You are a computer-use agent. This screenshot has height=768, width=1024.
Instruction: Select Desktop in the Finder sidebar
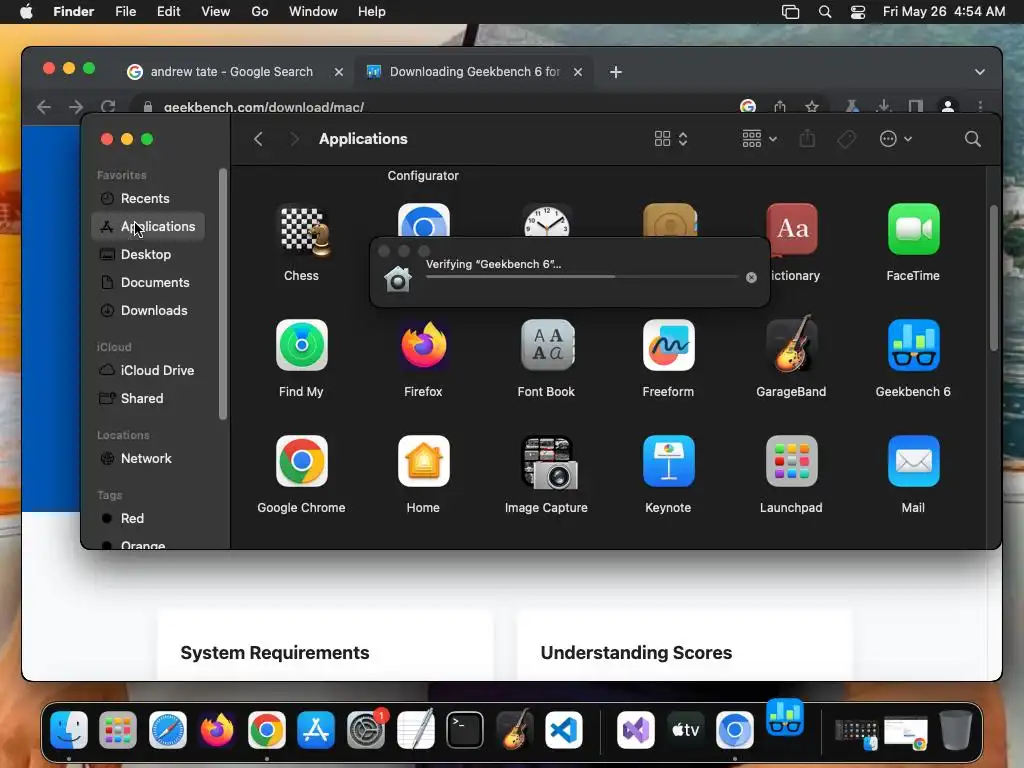(x=148, y=255)
